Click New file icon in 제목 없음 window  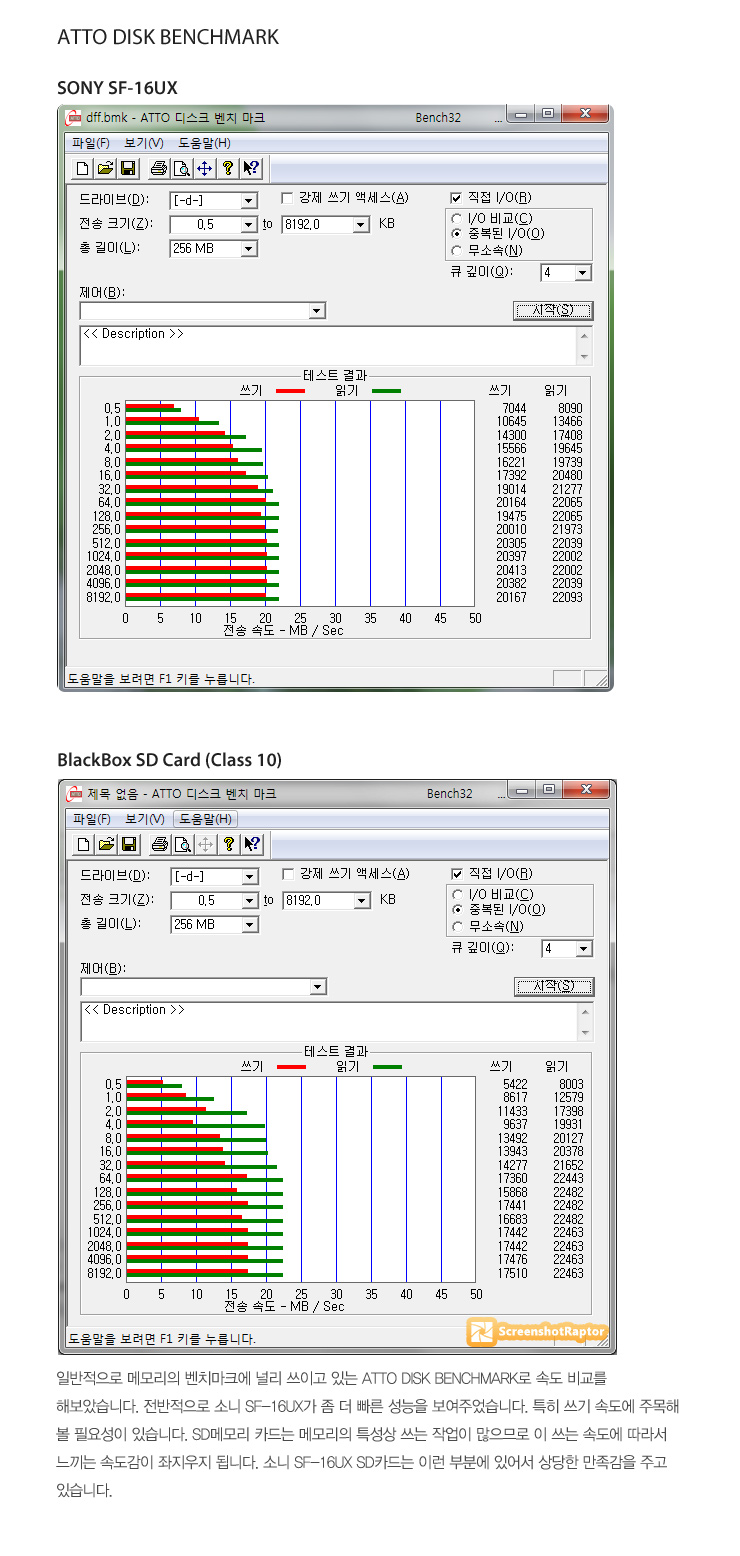pos(85,844)
